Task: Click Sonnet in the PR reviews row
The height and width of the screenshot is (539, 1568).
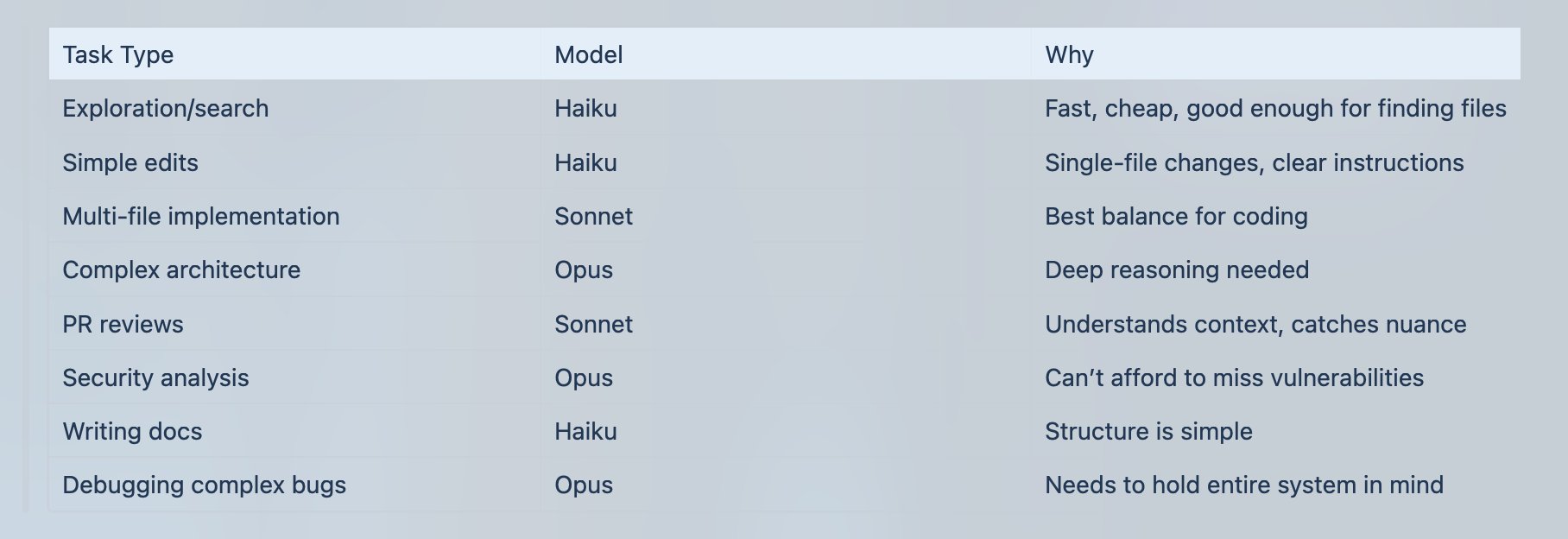Action: [x=593, y=325]
